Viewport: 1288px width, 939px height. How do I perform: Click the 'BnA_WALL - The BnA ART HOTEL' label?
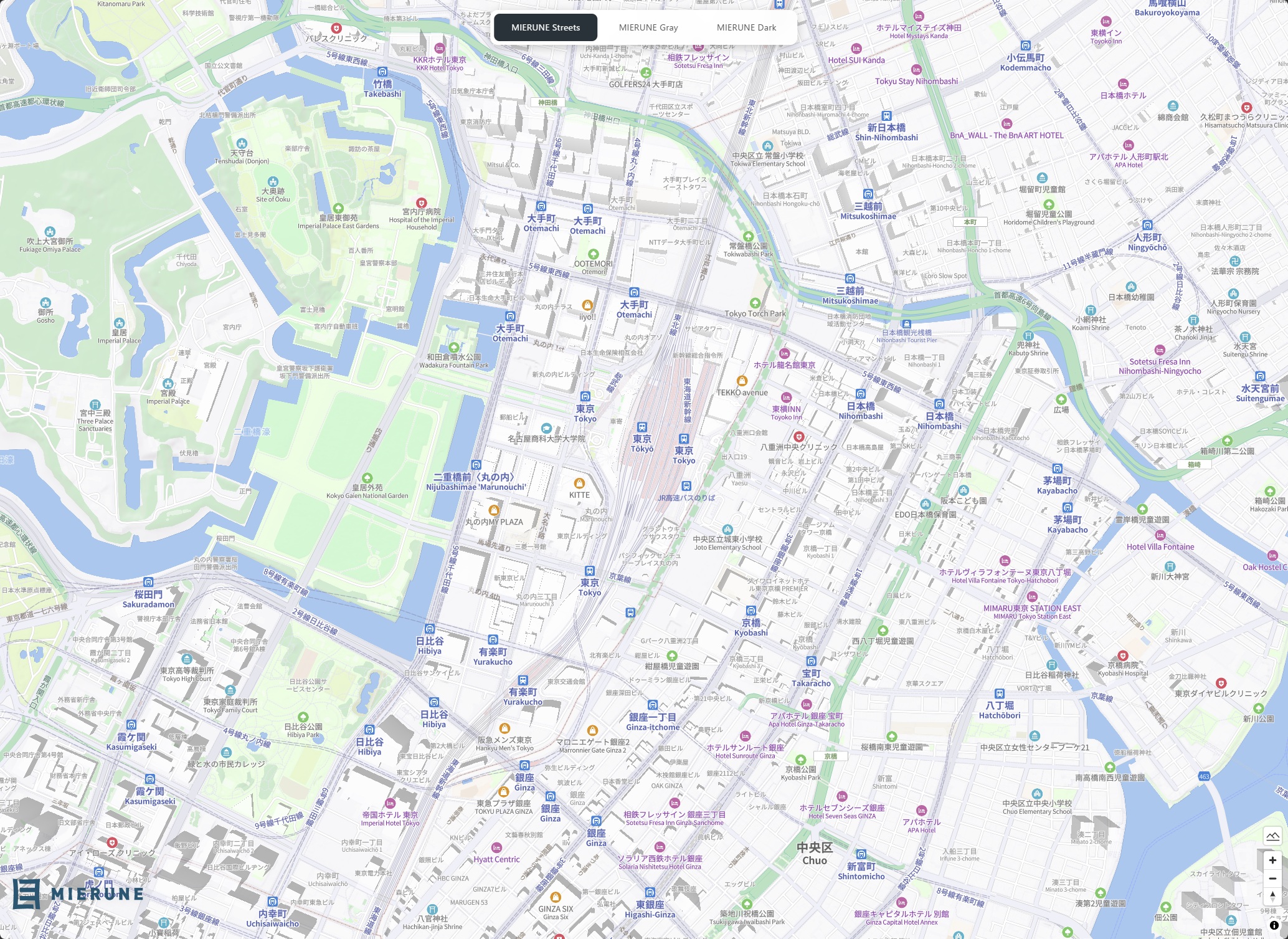click(x=1006, y=135)
